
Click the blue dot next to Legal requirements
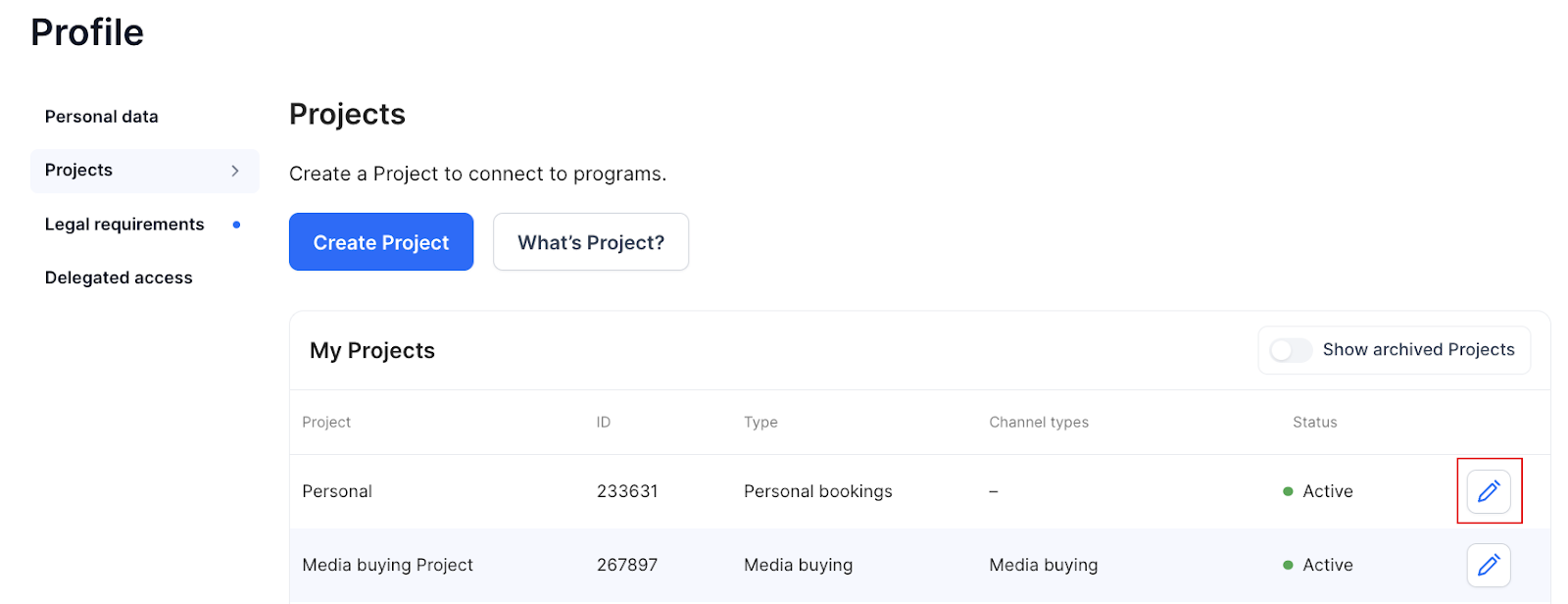(236, 225)
